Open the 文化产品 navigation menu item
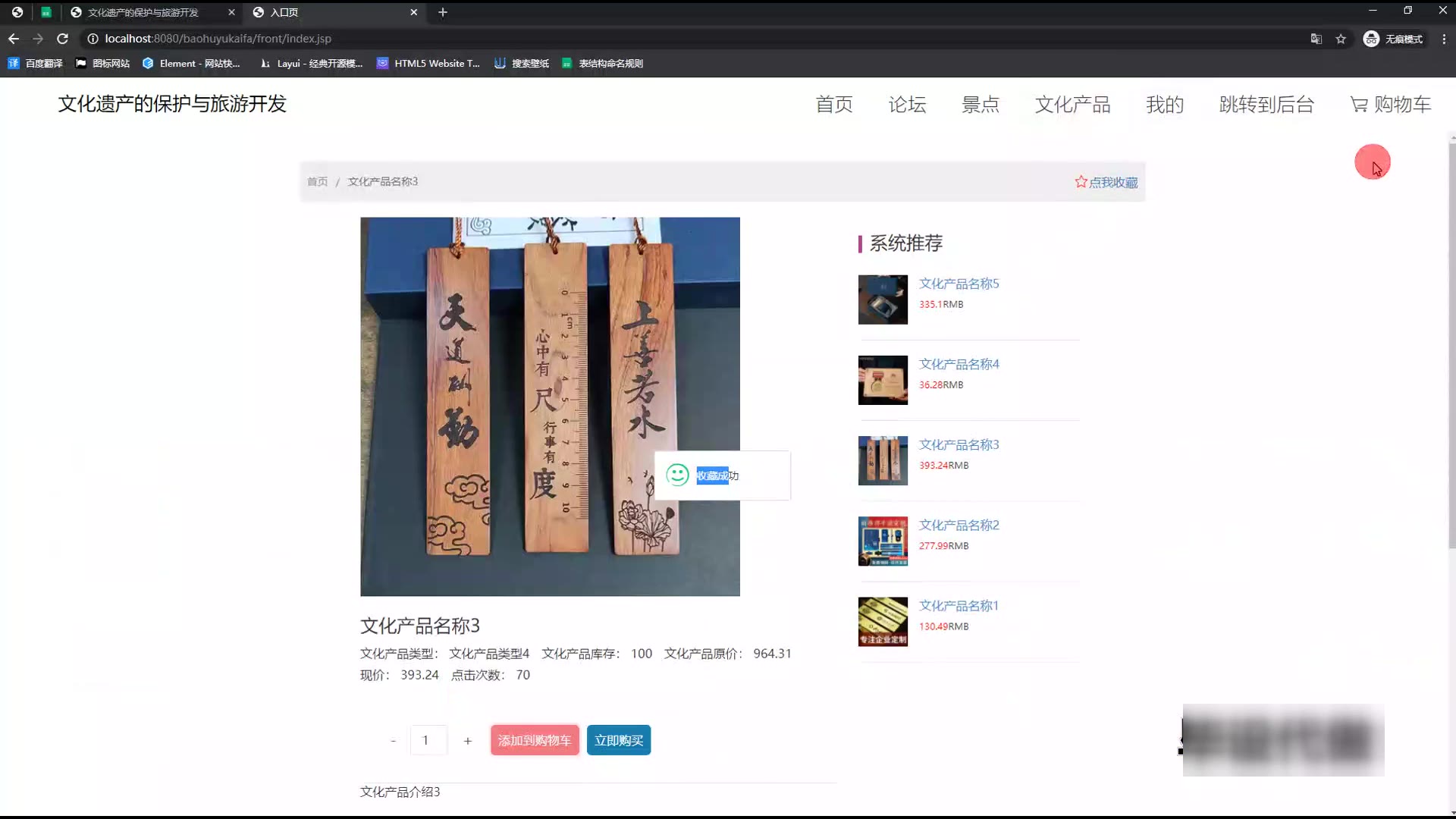 coord(1072,105)
